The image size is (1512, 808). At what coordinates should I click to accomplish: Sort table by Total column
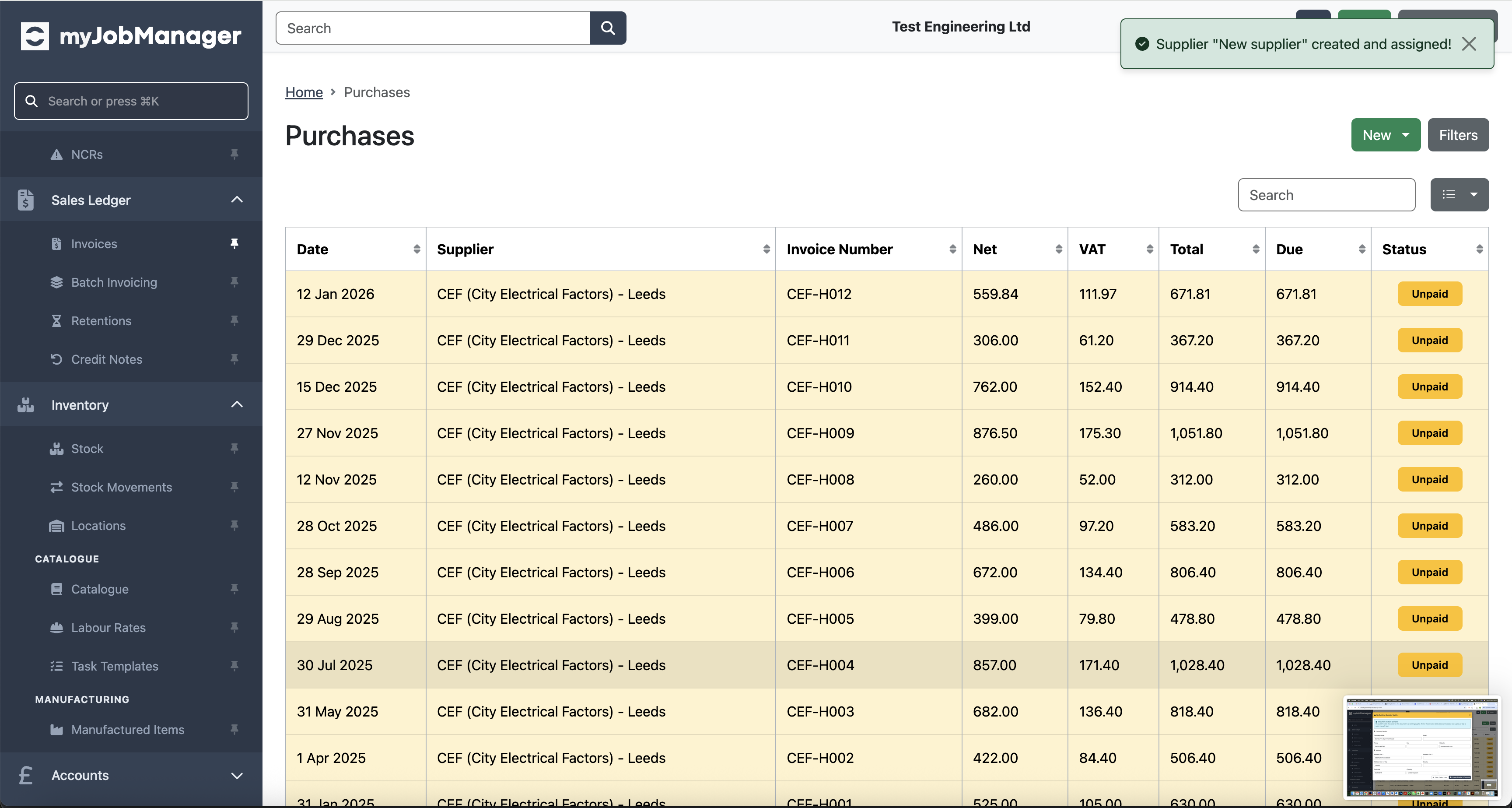coord(1212,249)
